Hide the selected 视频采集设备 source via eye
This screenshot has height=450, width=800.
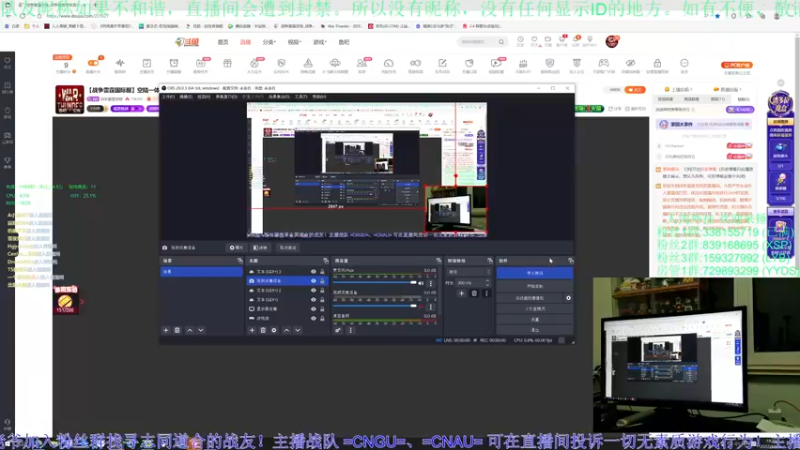(x=313, y=281)
